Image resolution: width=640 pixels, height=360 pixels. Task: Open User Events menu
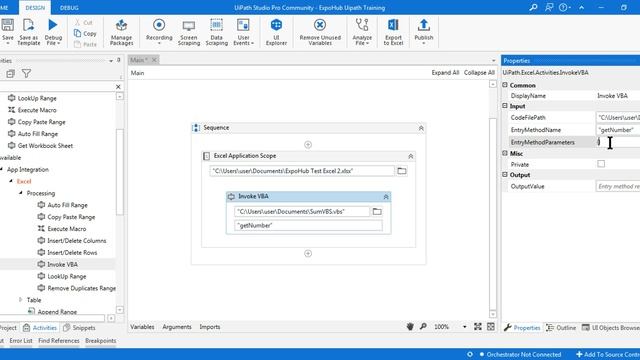tap(243, 31)
